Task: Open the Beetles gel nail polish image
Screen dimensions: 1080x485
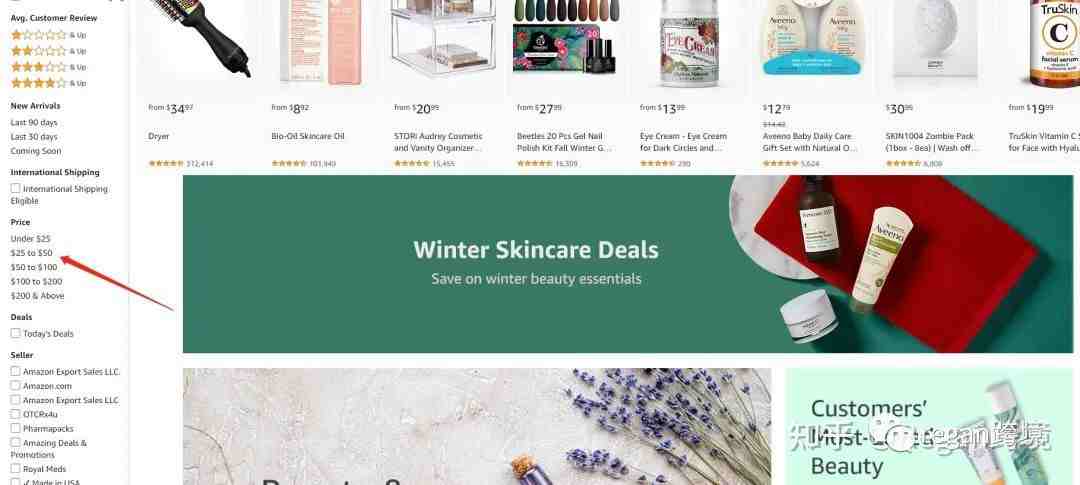Action: pyautogui.click(x=566, y=43)
